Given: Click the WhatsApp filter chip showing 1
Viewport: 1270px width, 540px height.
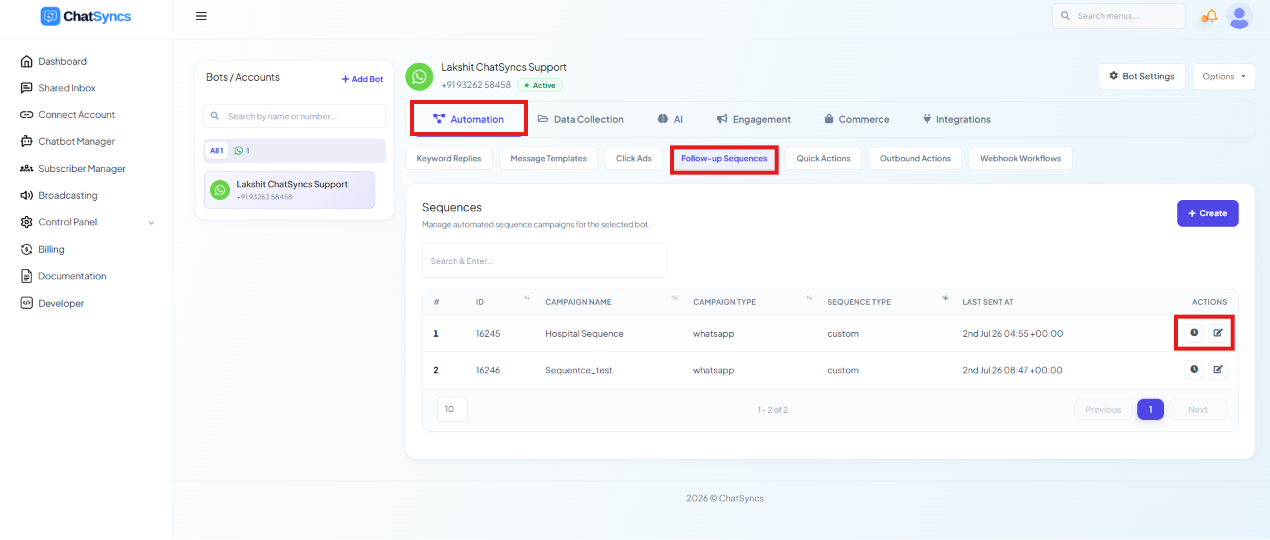Looking at the screenshot, I should coord(242,151).
